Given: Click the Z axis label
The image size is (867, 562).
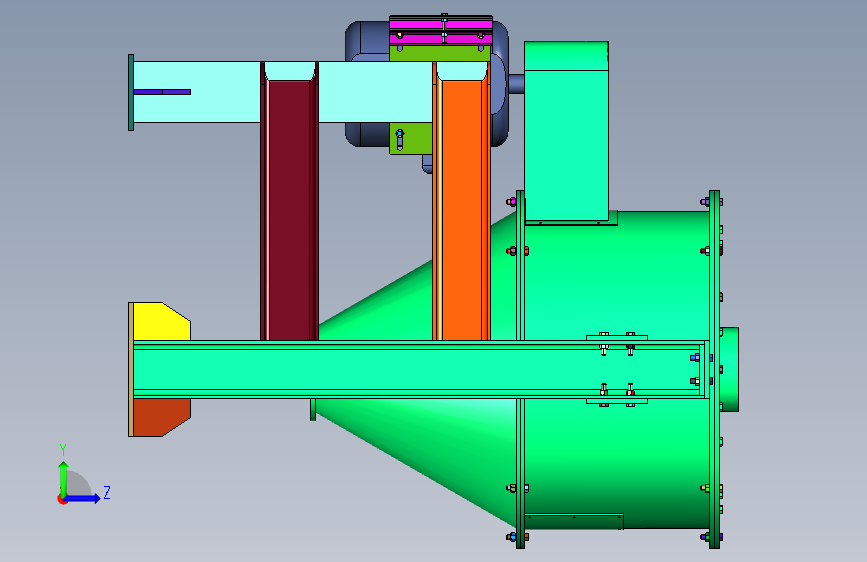Looking at the screenshot, I should (107, 493).
